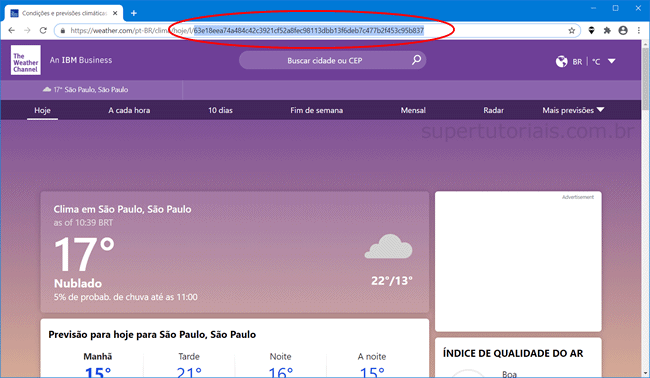Viewport: 650px width, 378px height.
Task: Click the search magnifier icon
Action: (x=416, y=60)
